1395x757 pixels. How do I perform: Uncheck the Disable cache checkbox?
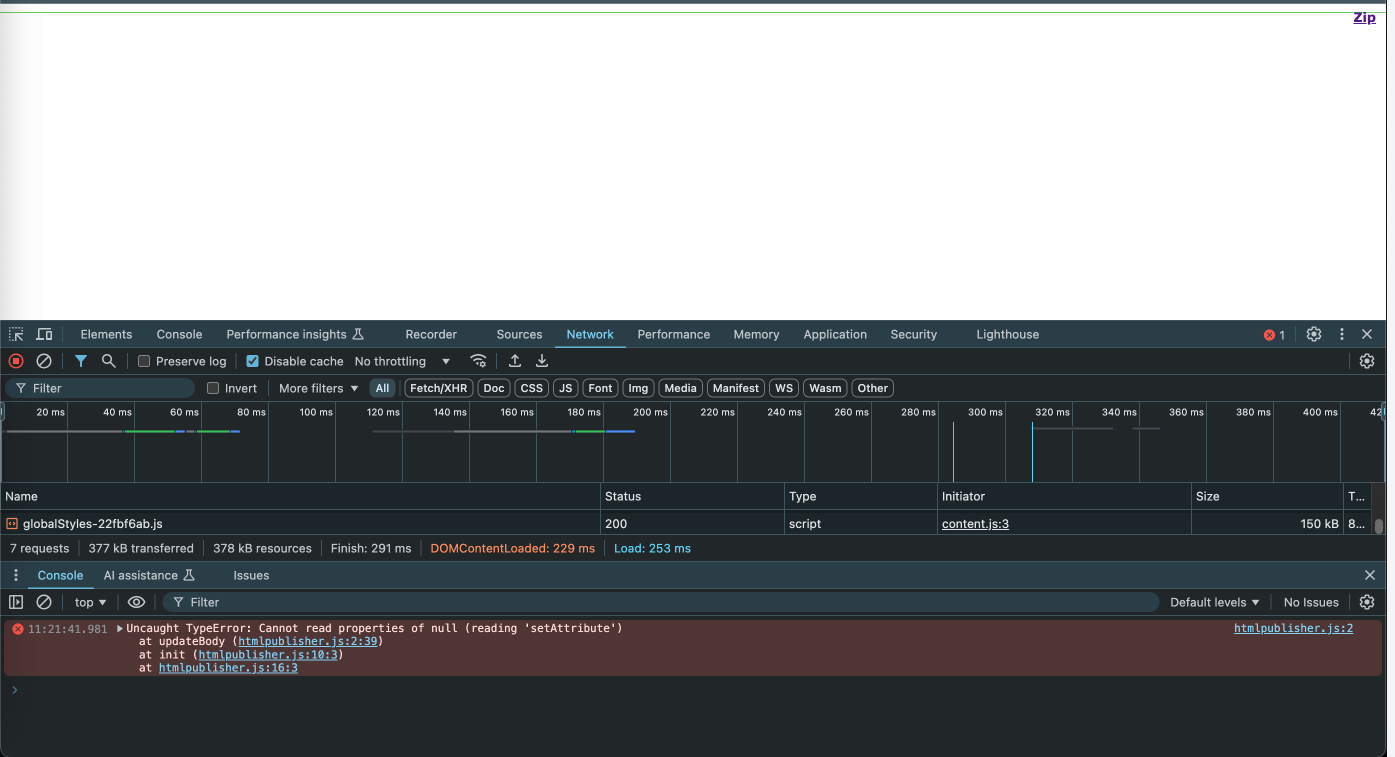[x=253, y=362]
